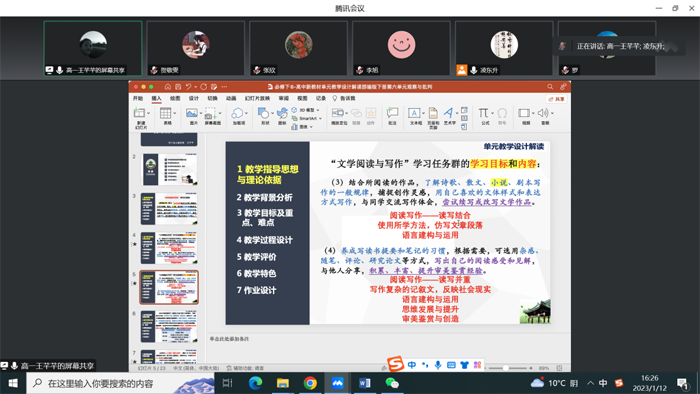Viewport: 700px width, 394px height.
Task: Select participant 李旭 video tile
Action: tap(401, 48)
